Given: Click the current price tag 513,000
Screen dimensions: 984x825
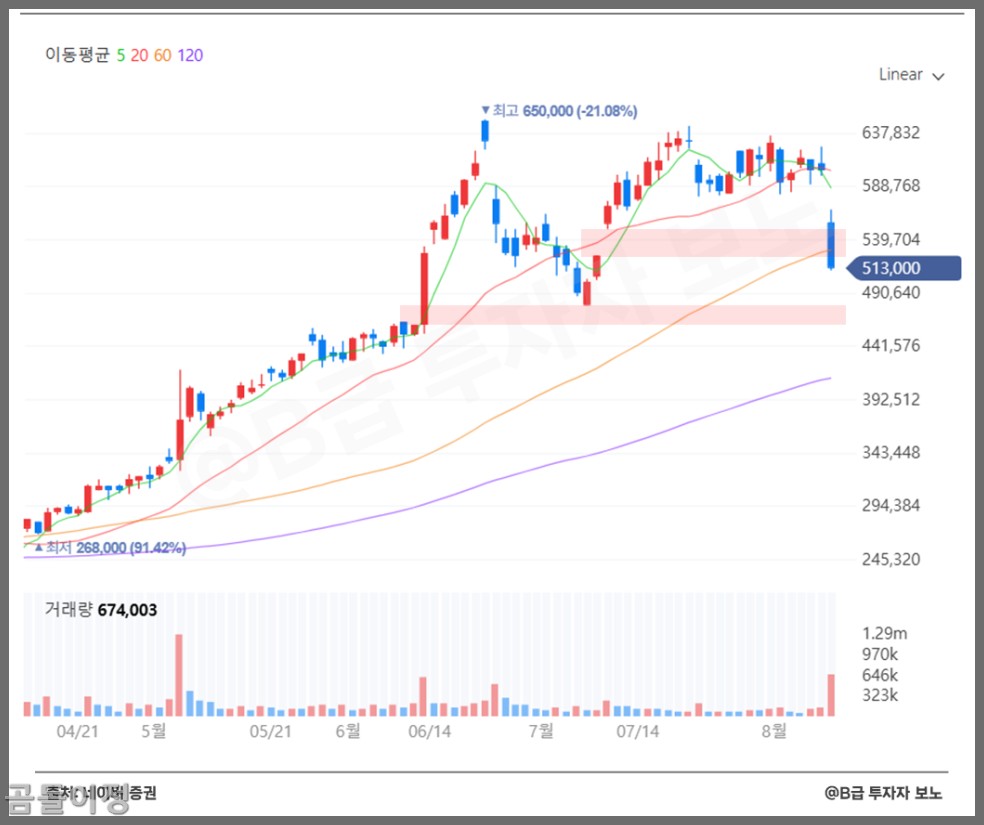Looking at the screenshot, I should (904, 268).
